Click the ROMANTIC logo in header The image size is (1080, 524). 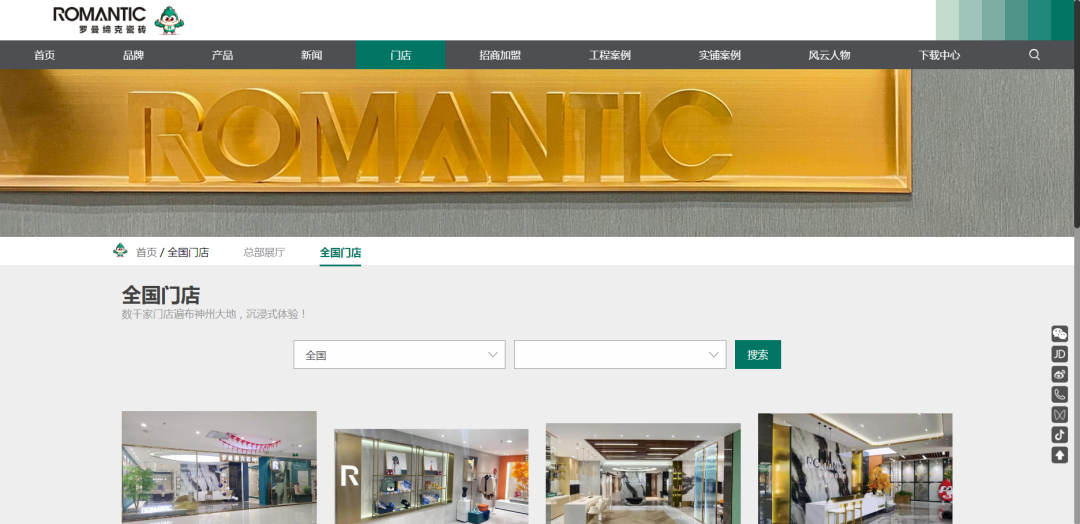pyautogui.click(x=100, y=19)
